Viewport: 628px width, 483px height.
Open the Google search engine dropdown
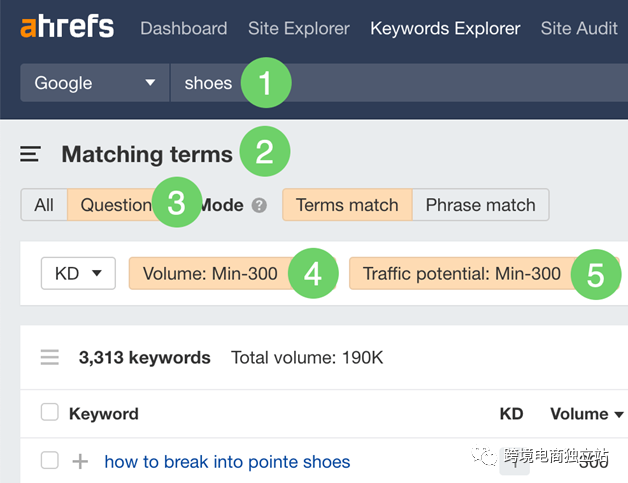pyautogui.click(x=95, y=83)
